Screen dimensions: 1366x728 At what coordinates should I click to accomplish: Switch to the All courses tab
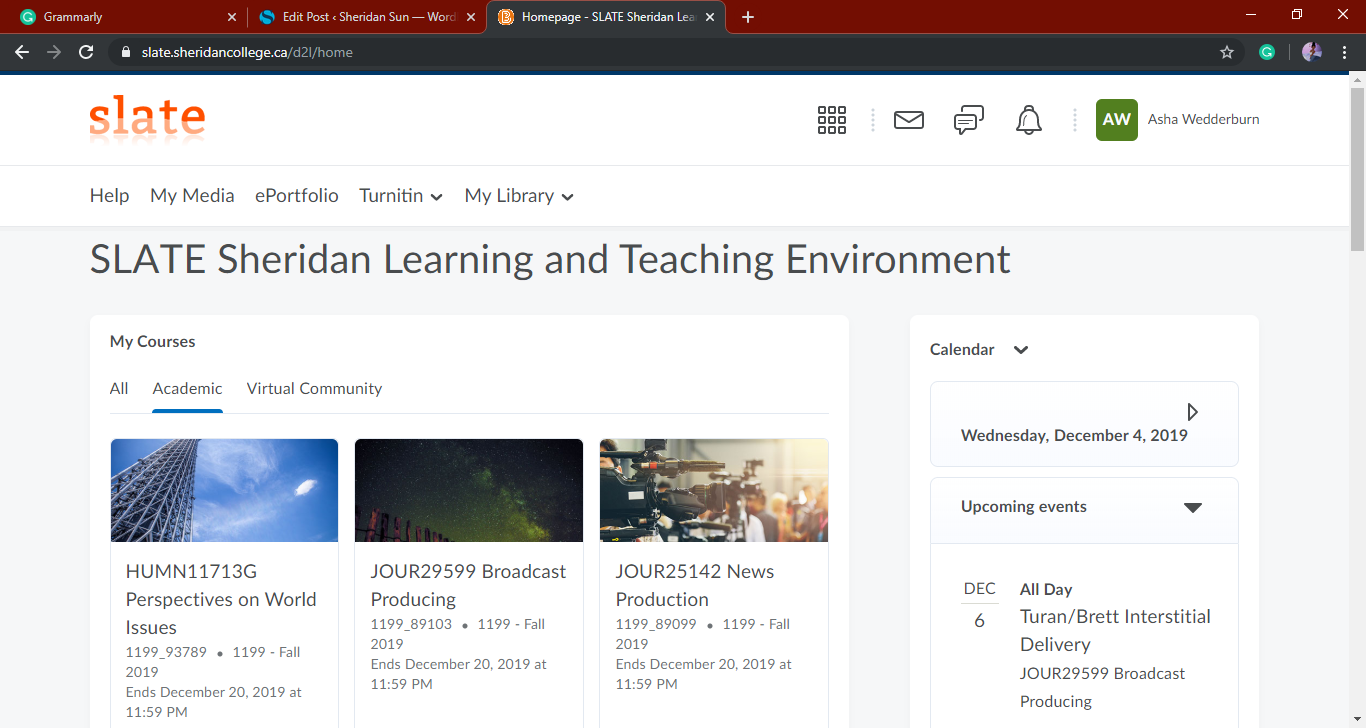pos(119,389)
